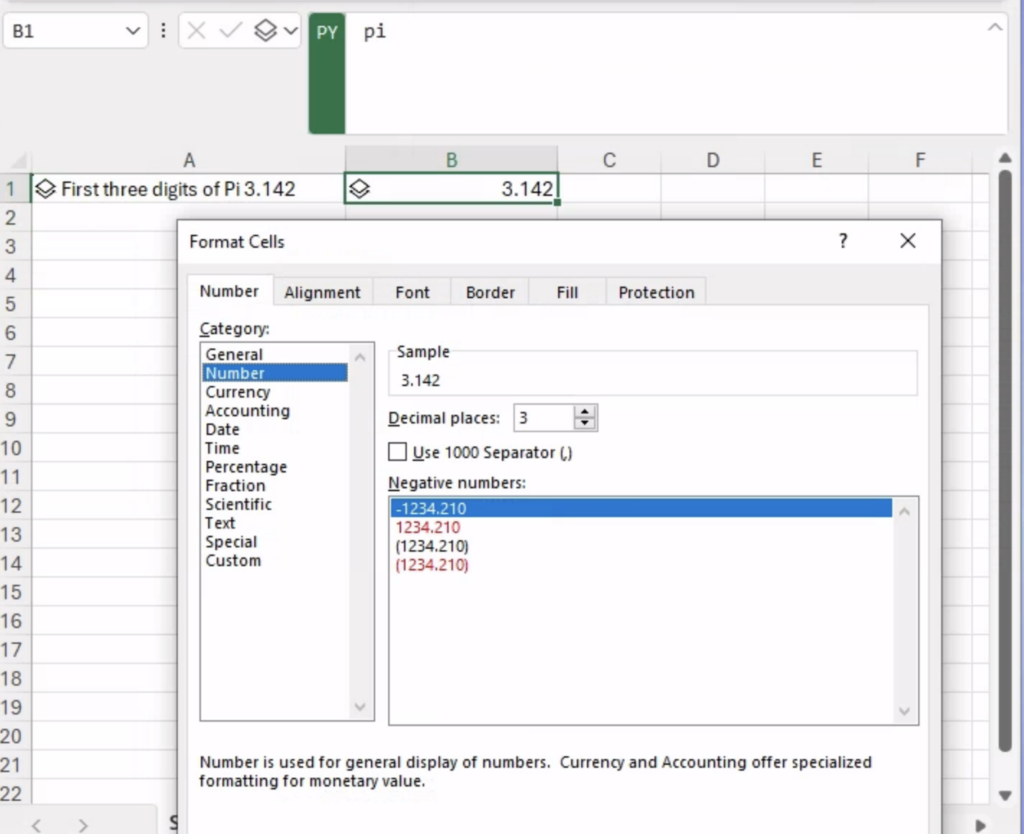Click the Help question mark in Format Cells
Screen dimensions: 1024x834
843,241
